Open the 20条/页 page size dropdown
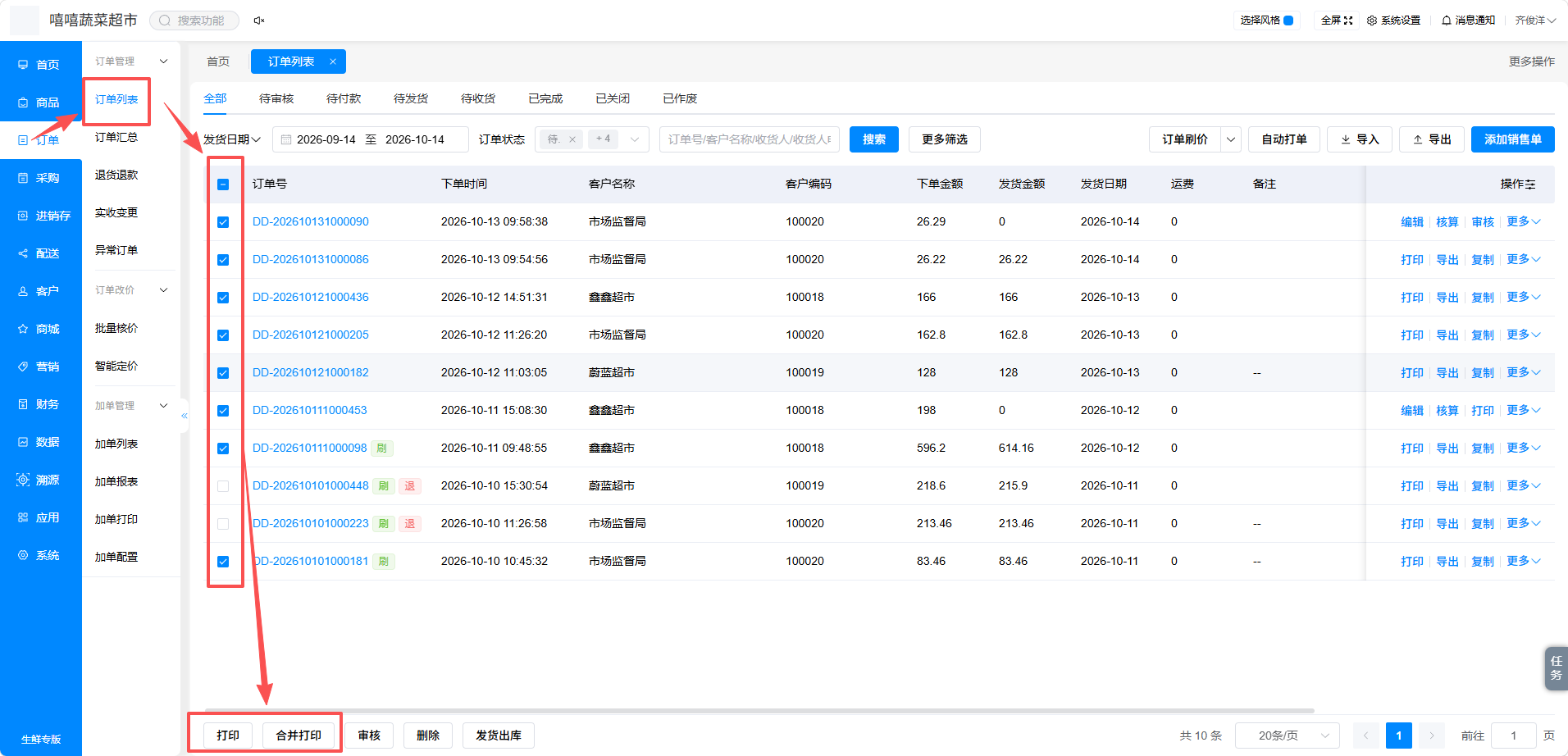The width and height of the screenshot is (1568, 756). (1288, 736)
